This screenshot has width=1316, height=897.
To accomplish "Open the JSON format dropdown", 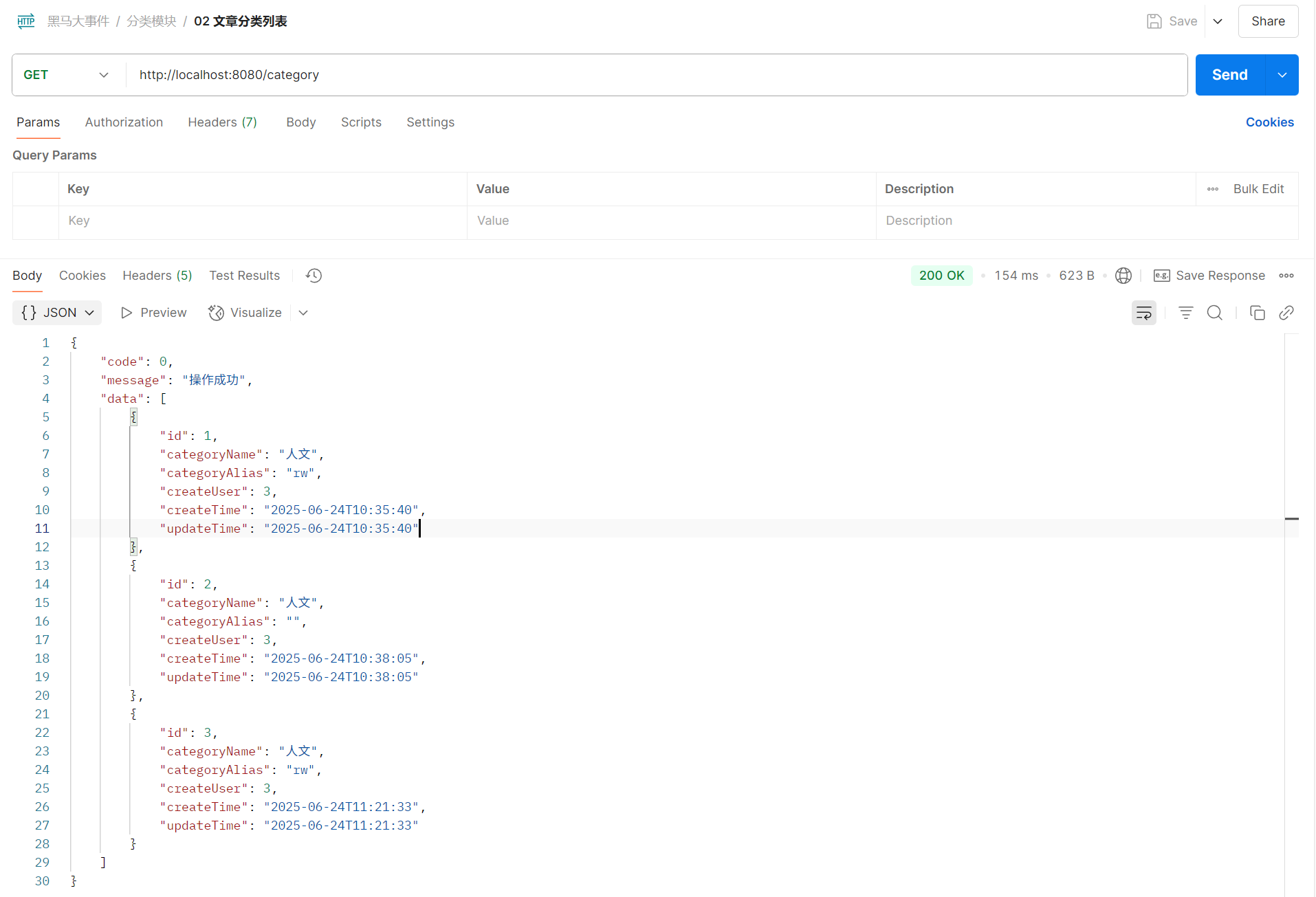I will tap(58, 313).
